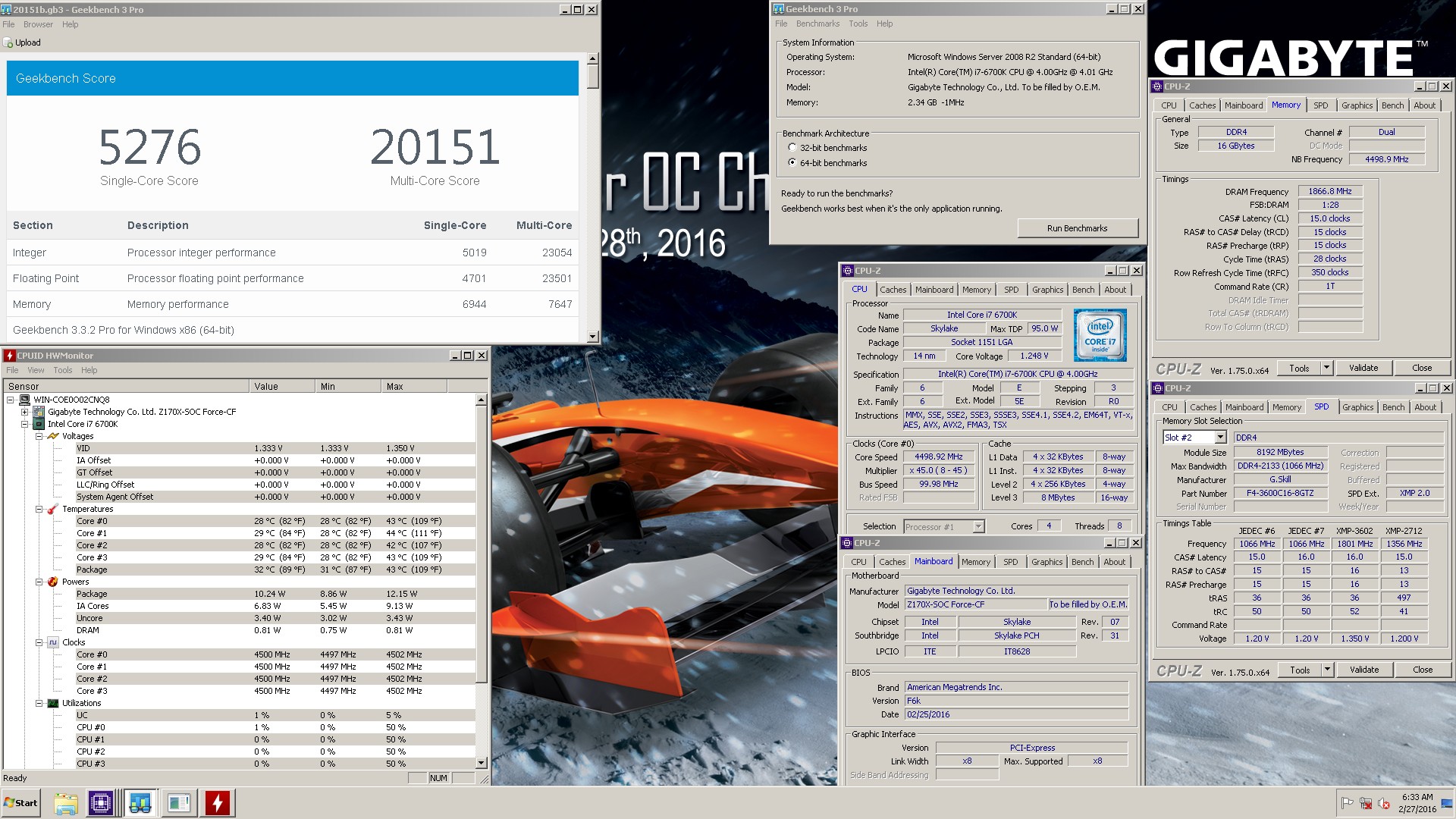The height and width of the screenshot is (819, 1456).
Task: Collapse the Voltages tree node
Action: click(x=39, y=436)
